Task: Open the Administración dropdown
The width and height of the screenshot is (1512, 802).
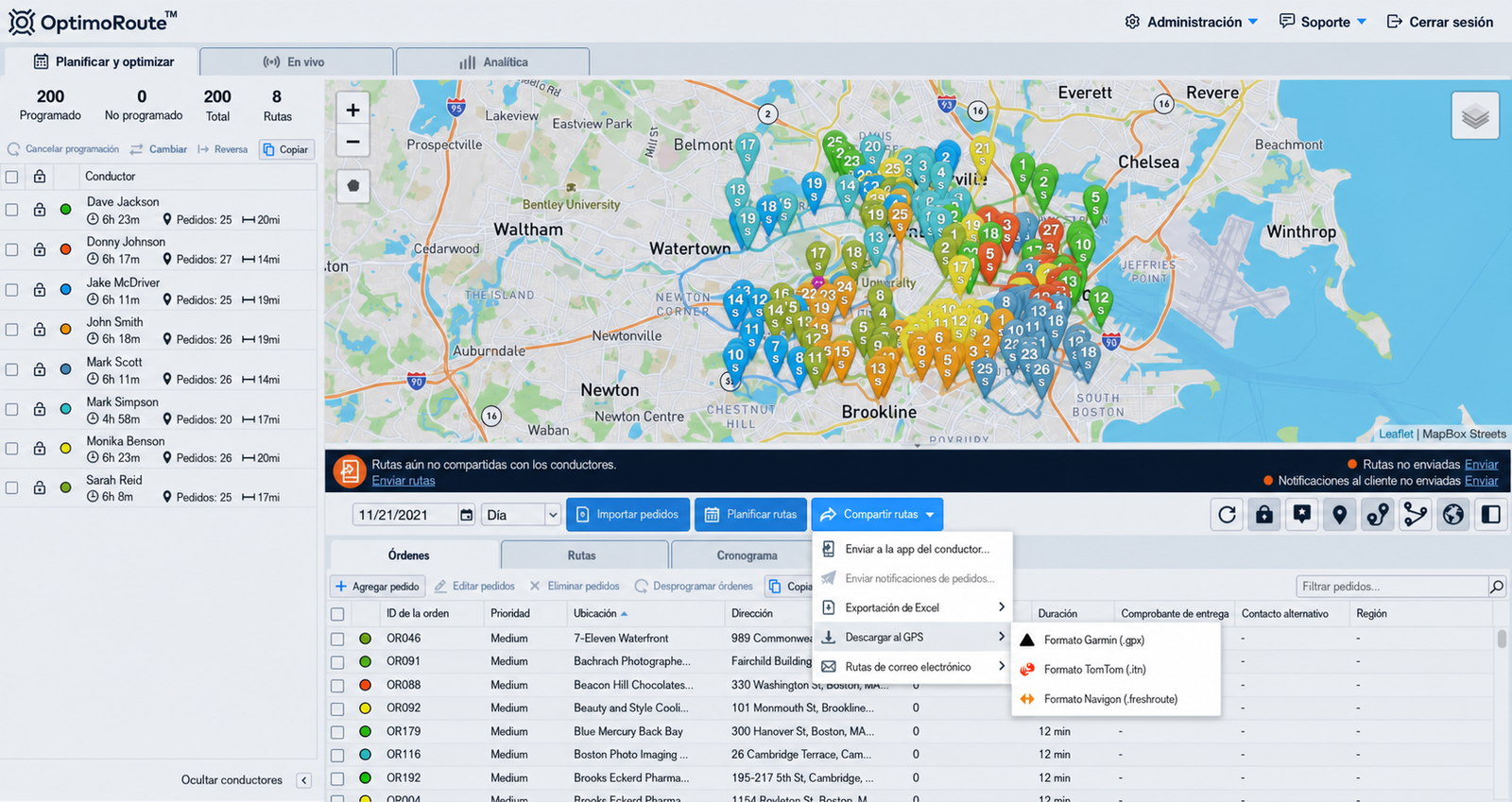Action: (x=1192, y=22)
